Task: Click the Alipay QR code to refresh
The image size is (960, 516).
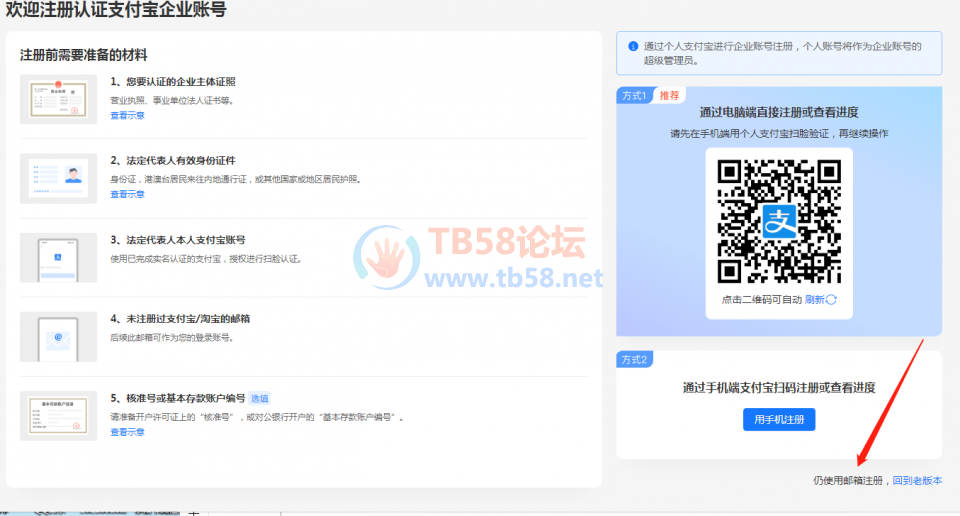Action: (x=779, y=222)
